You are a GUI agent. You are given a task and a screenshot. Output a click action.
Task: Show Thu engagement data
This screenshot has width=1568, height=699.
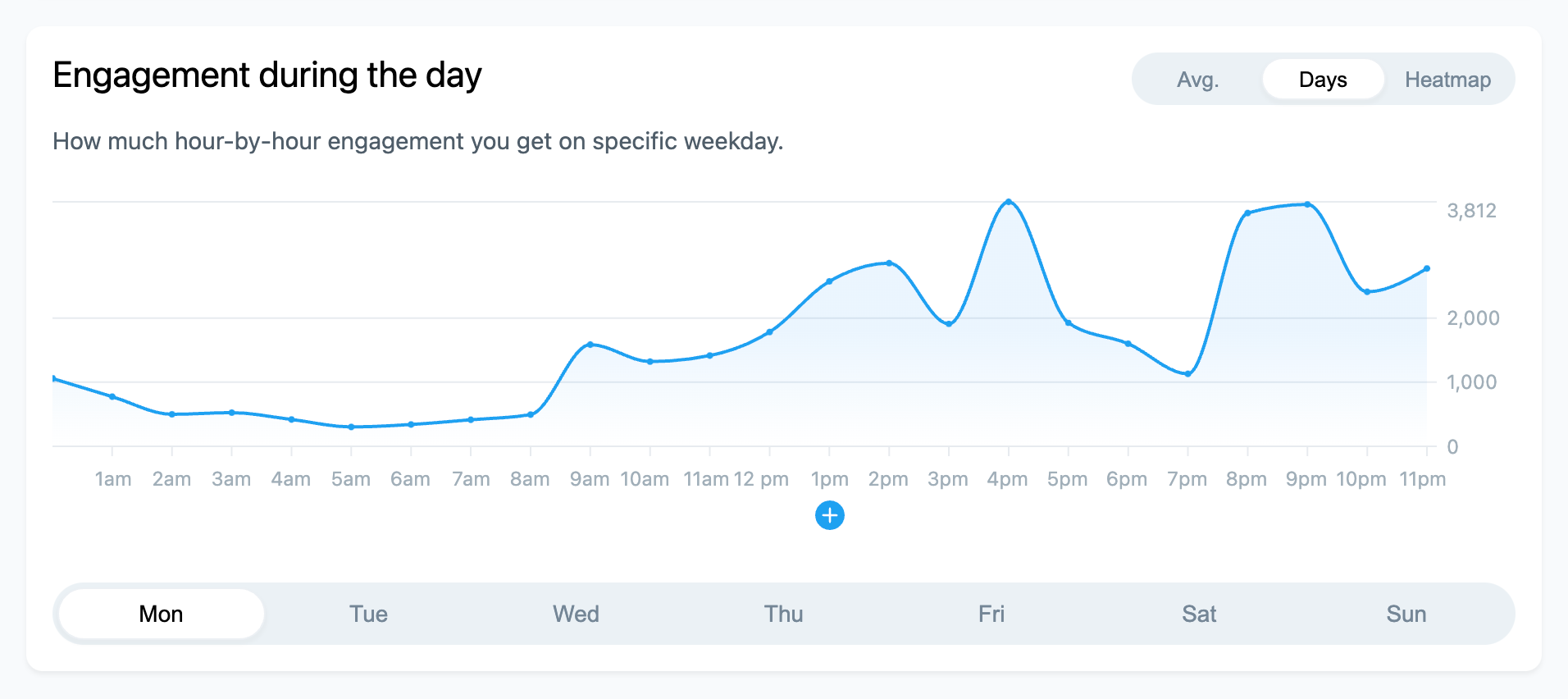tap(783, 614)
